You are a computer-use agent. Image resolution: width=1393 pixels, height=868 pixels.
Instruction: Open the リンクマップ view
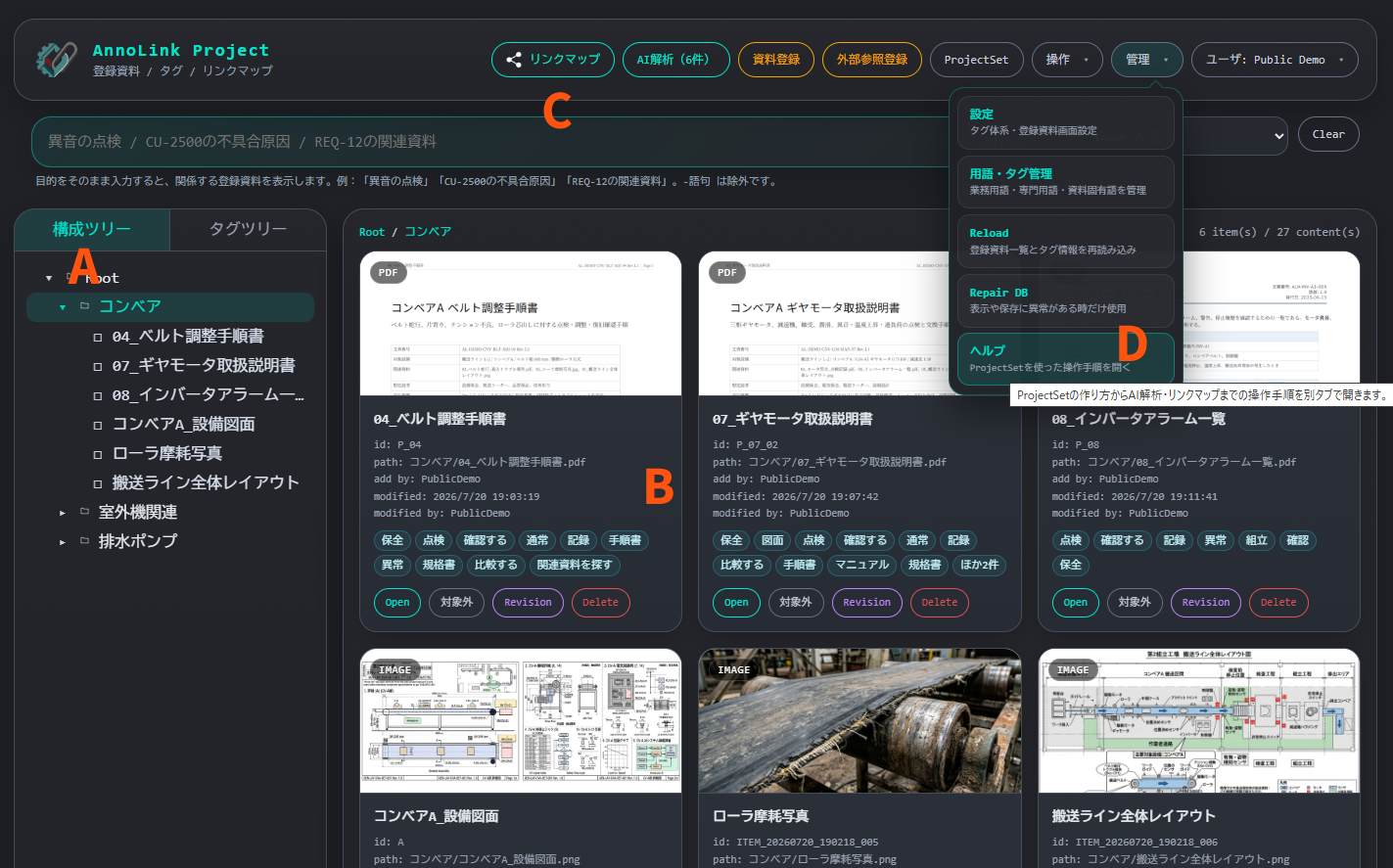click(x=553, y=60)
